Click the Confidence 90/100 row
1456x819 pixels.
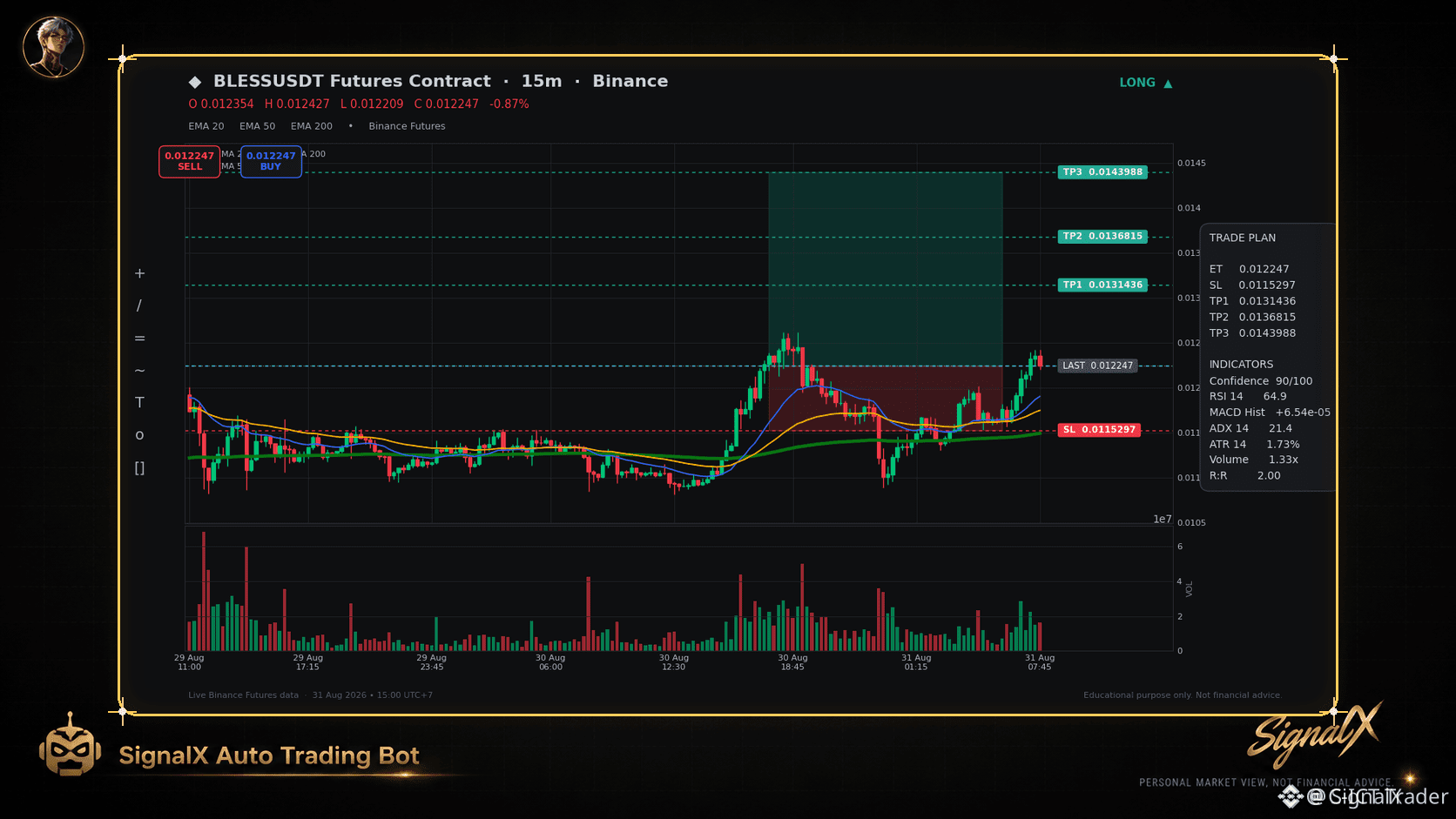coord(1261,381)
